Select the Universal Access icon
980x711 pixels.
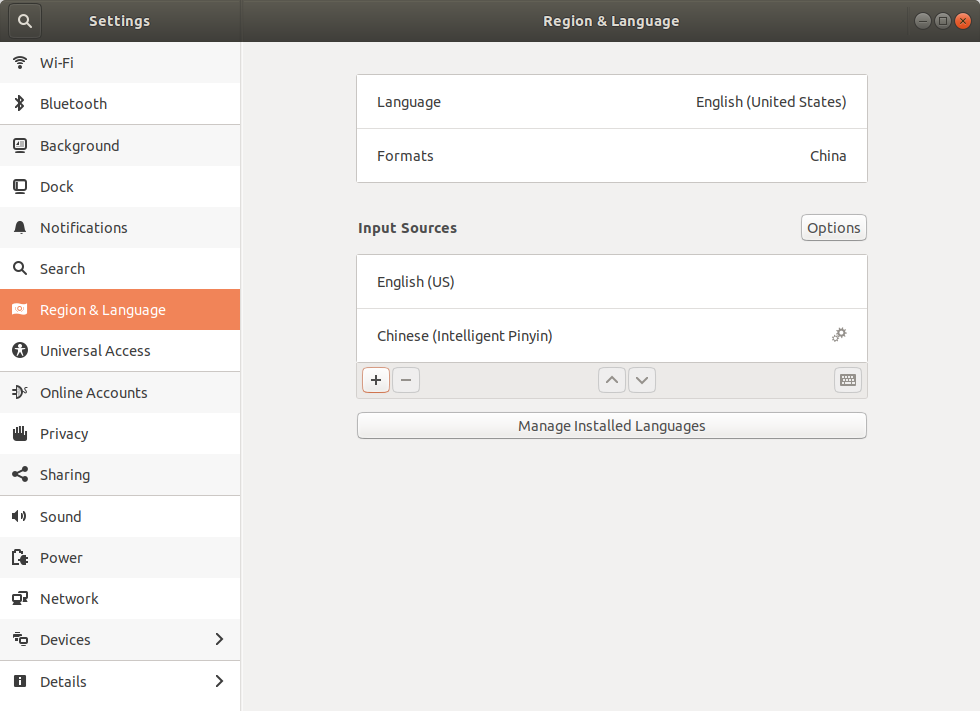pos(19,351)
